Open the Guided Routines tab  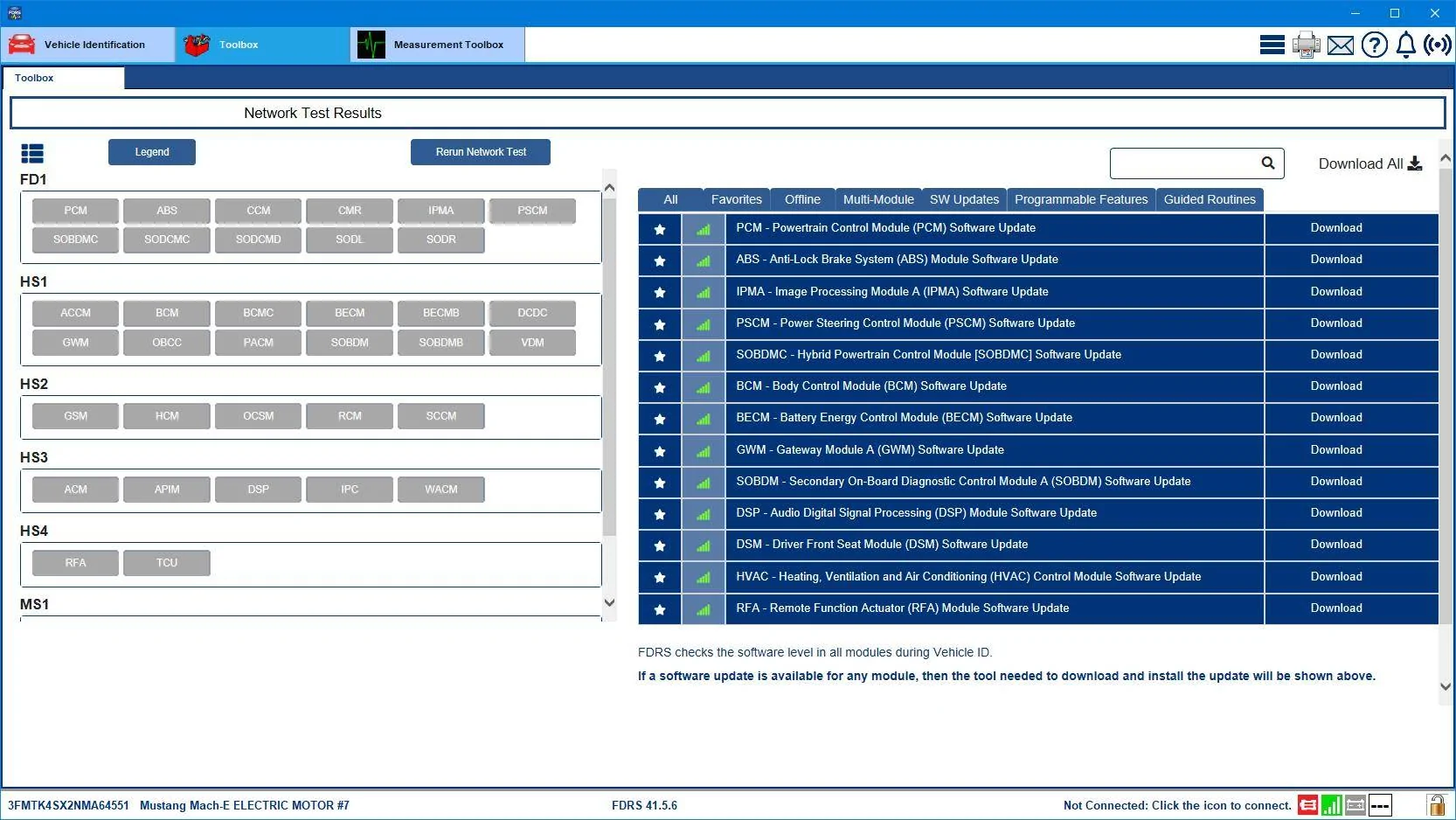[x=1210, y=199]
